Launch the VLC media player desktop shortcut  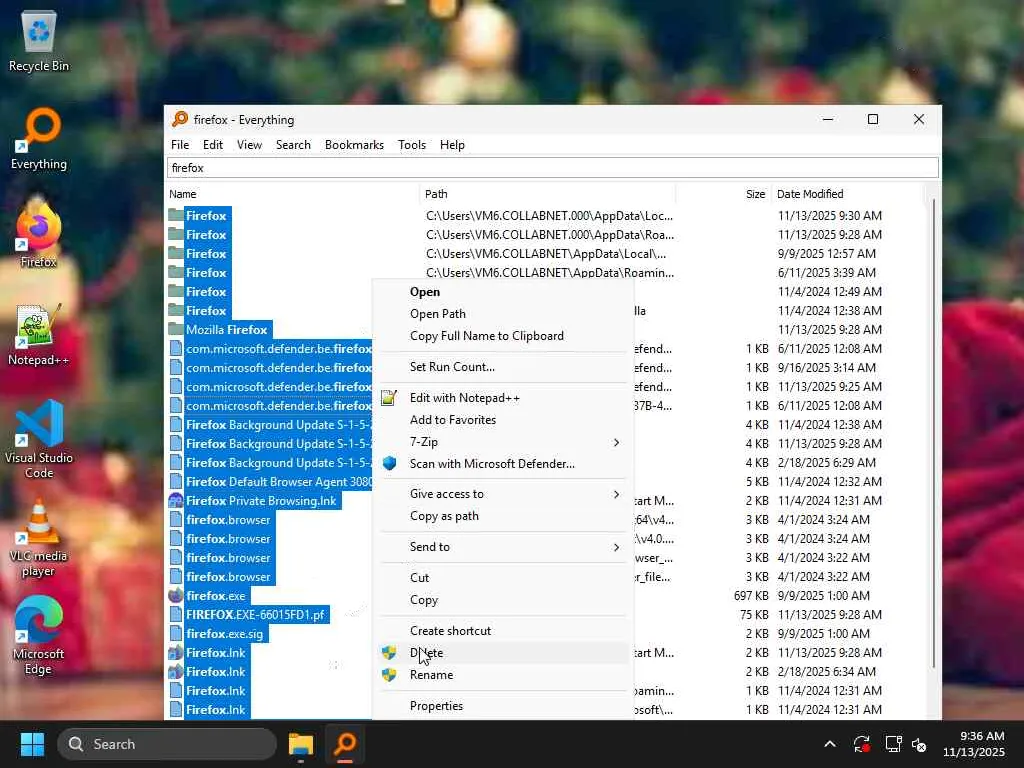tap(39, 539)
